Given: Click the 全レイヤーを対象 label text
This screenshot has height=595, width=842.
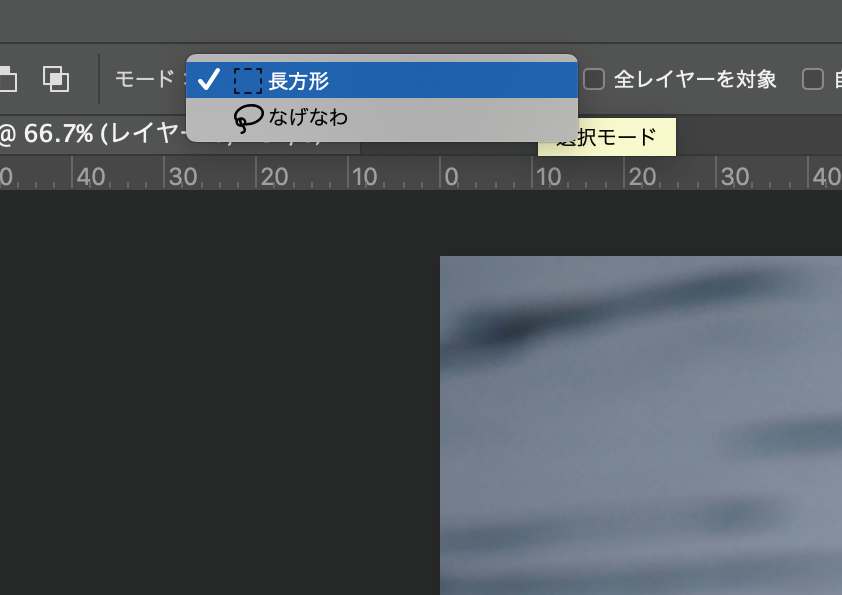Looking at the screenshot, I should pos(695,79).
